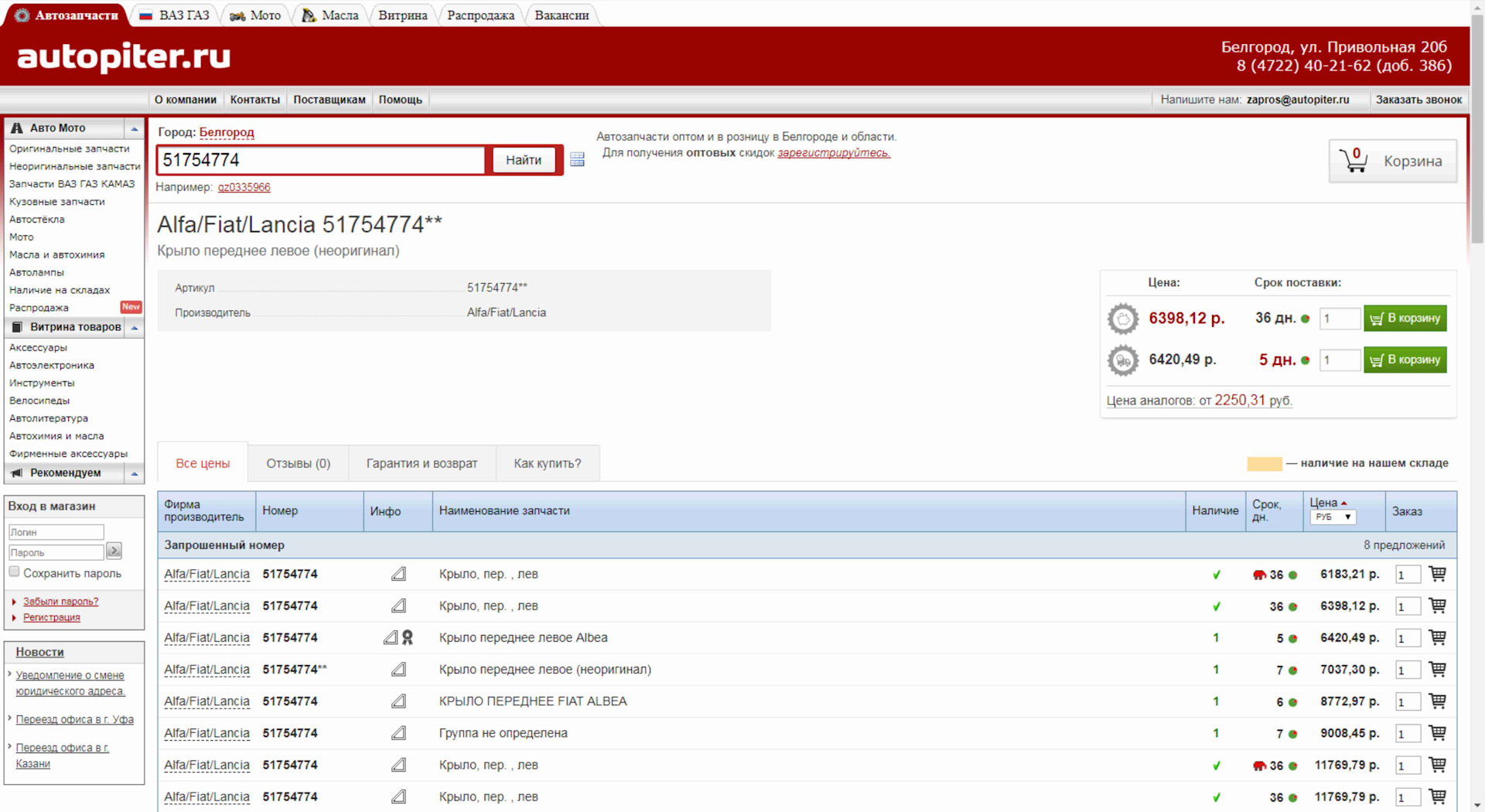Open info icon for Группа не определена

[x=398, y=733]
